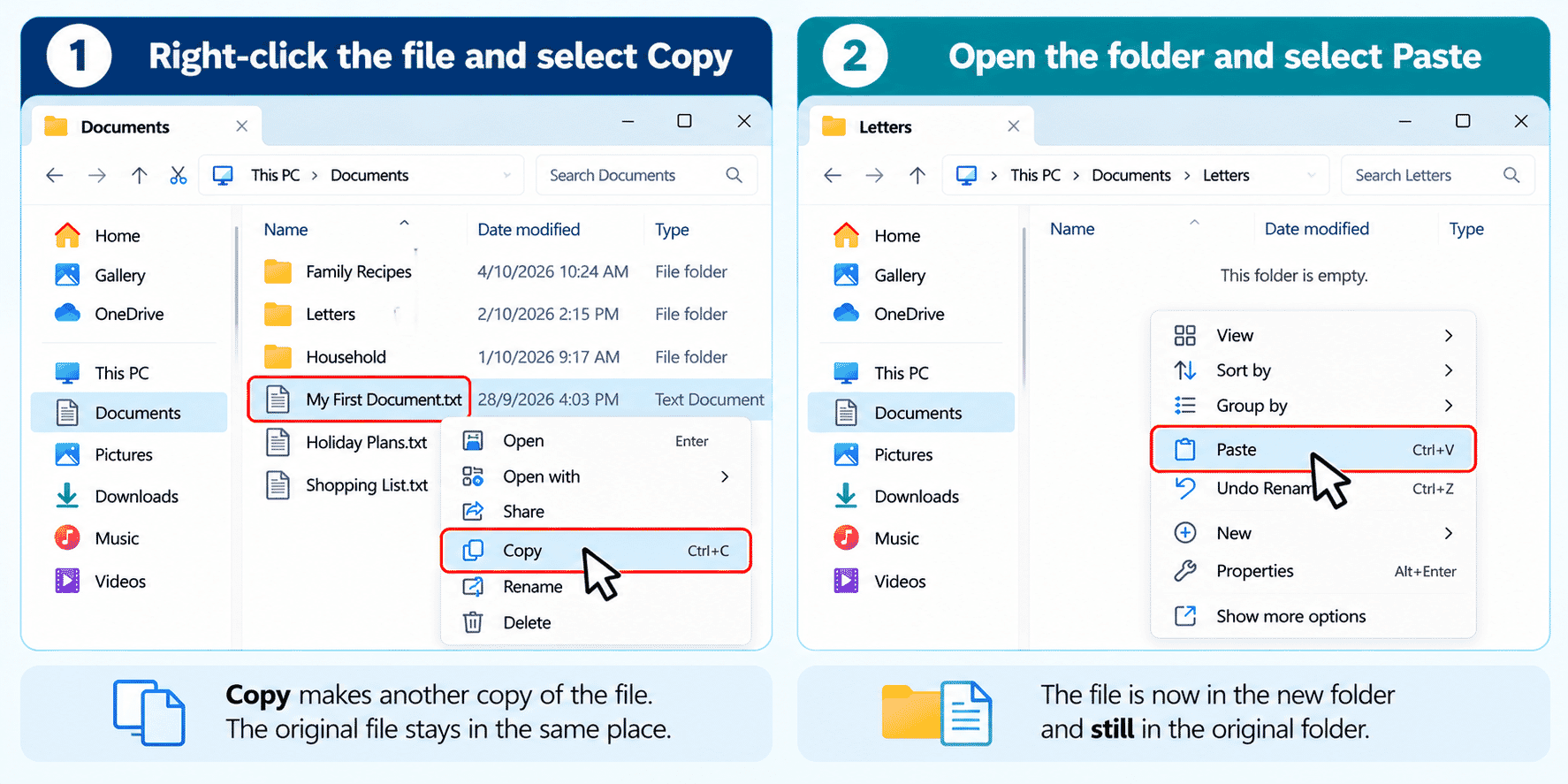Open the Letters address bar history dropdown

click(x=1312, y=175)
